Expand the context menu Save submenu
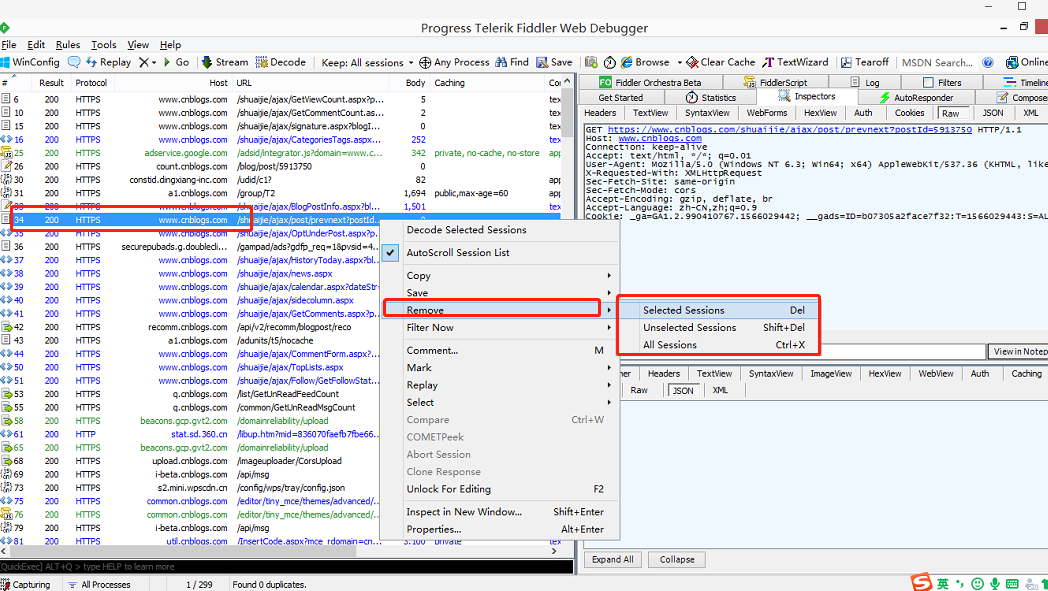Screen dimensions: 1048x591 pyautogui.click(x=500, y=293)
